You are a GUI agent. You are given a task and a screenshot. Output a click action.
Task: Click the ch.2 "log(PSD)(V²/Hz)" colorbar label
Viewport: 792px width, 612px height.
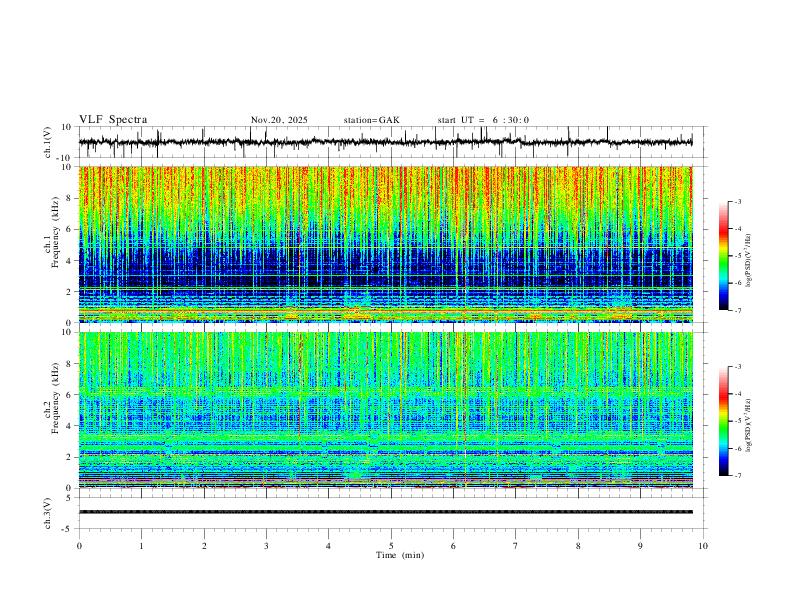click(x=749, y=425)
